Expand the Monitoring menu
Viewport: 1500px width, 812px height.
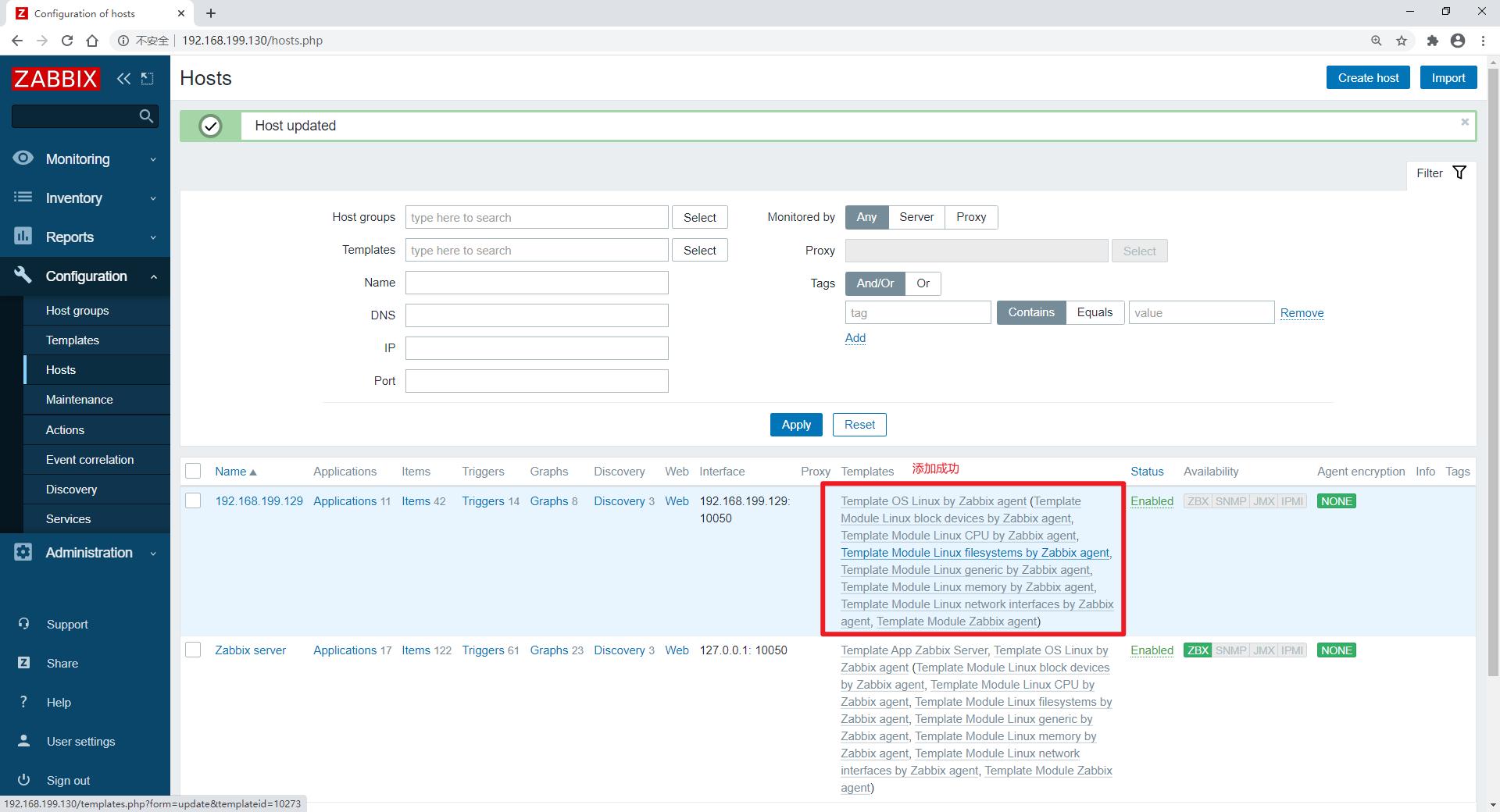point(85,158)
